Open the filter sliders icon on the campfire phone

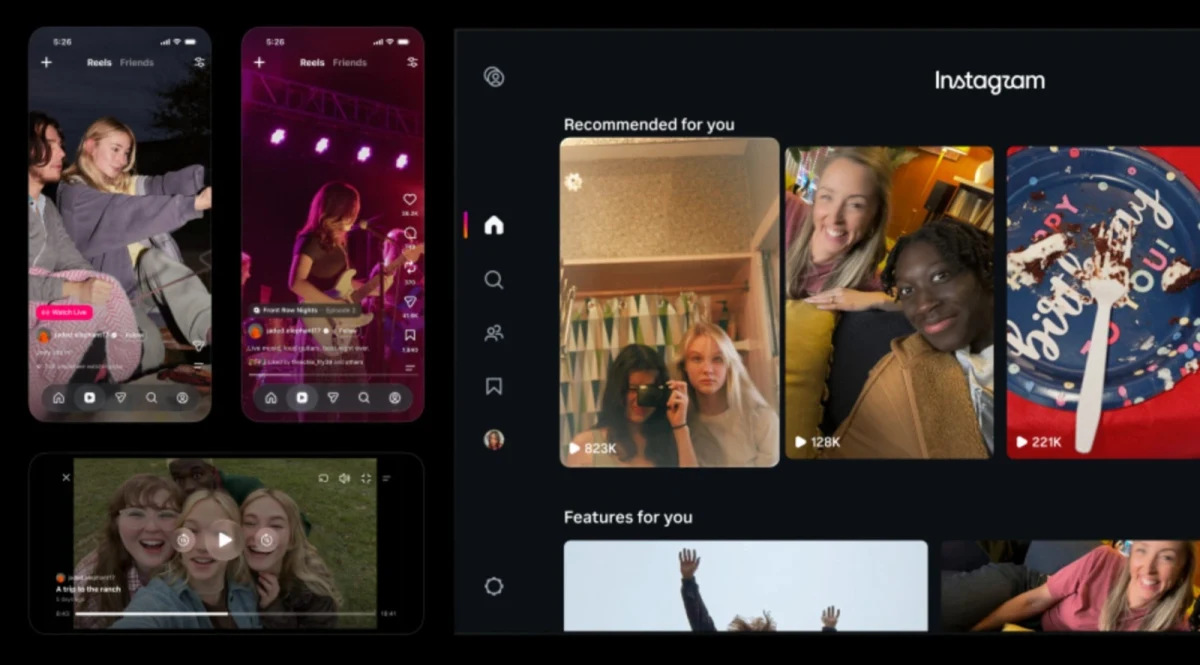199,62
